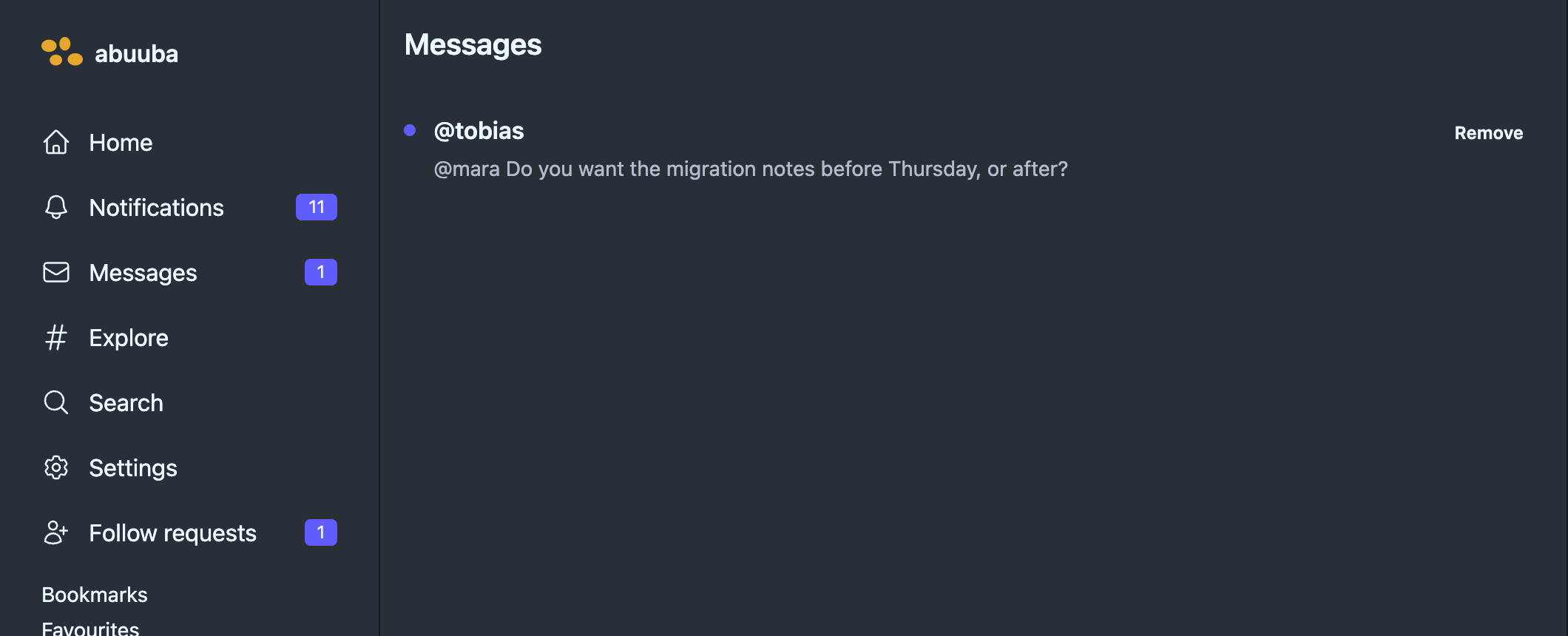Open the Settings page
Image resolution: width=1568 pixels, height=636 pixels.
point(189,467)
